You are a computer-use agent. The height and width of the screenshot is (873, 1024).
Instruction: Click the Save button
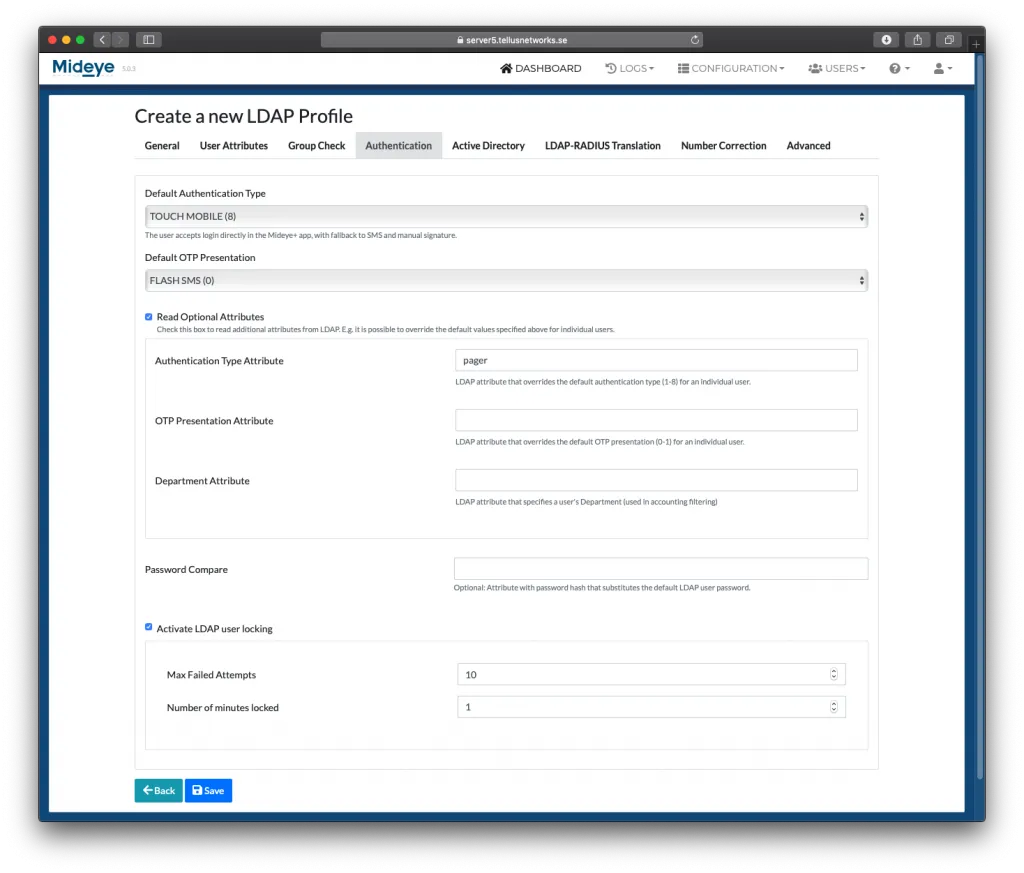[x=208, y=790]
